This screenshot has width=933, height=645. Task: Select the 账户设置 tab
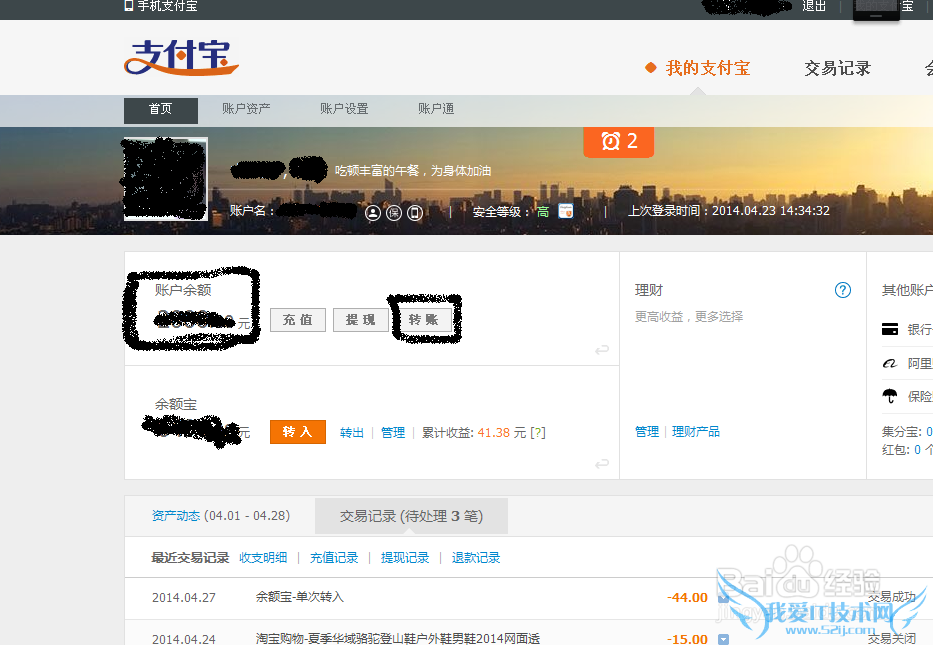coord(344,109)
